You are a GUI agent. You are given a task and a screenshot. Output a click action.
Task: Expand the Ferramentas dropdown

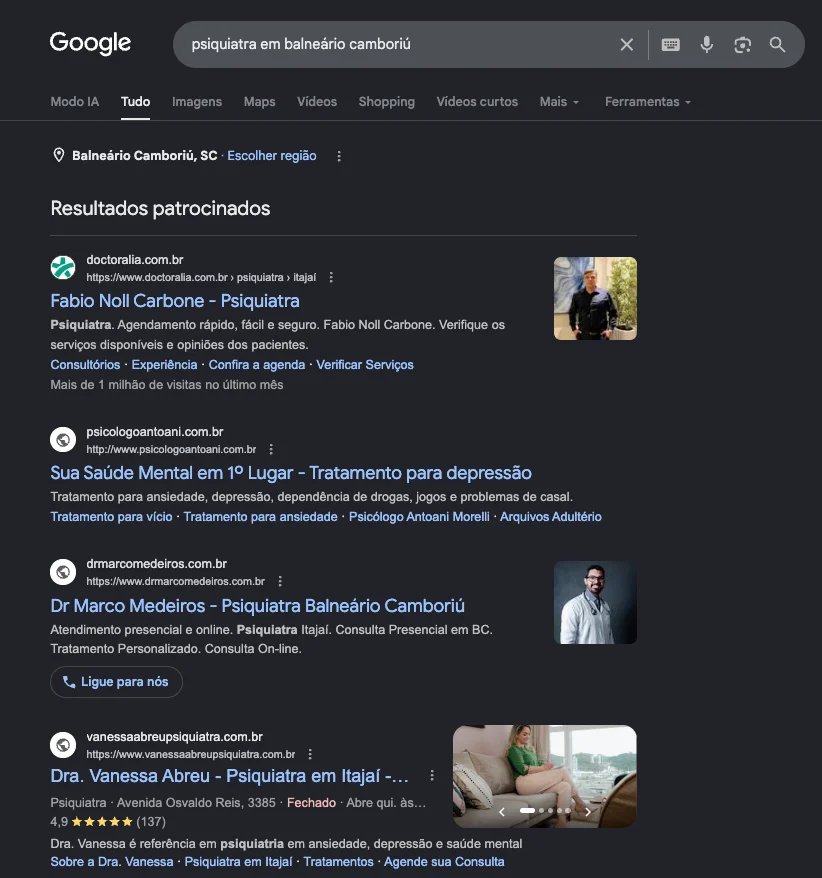[648, 102]
